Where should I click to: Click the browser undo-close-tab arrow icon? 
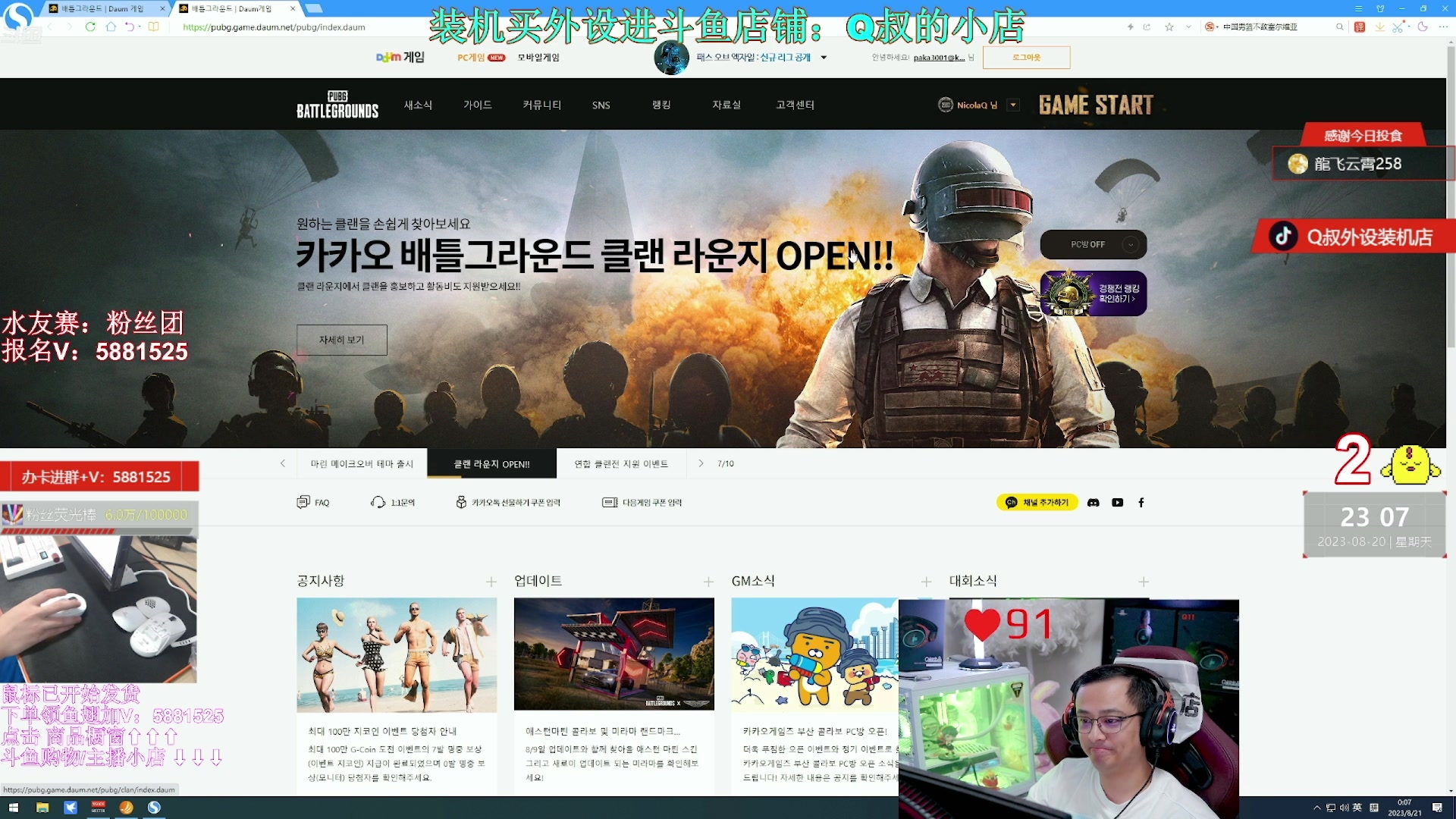(130, 27)
